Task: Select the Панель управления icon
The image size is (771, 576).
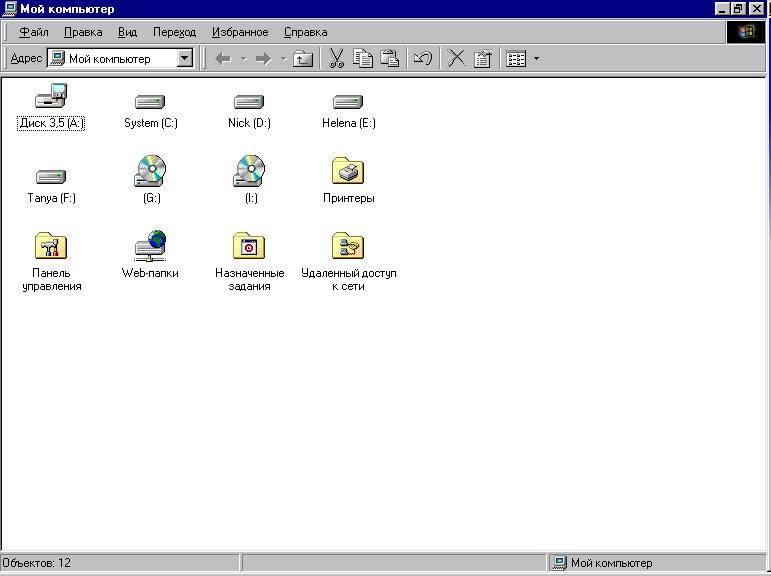Action: coord(51,245)
